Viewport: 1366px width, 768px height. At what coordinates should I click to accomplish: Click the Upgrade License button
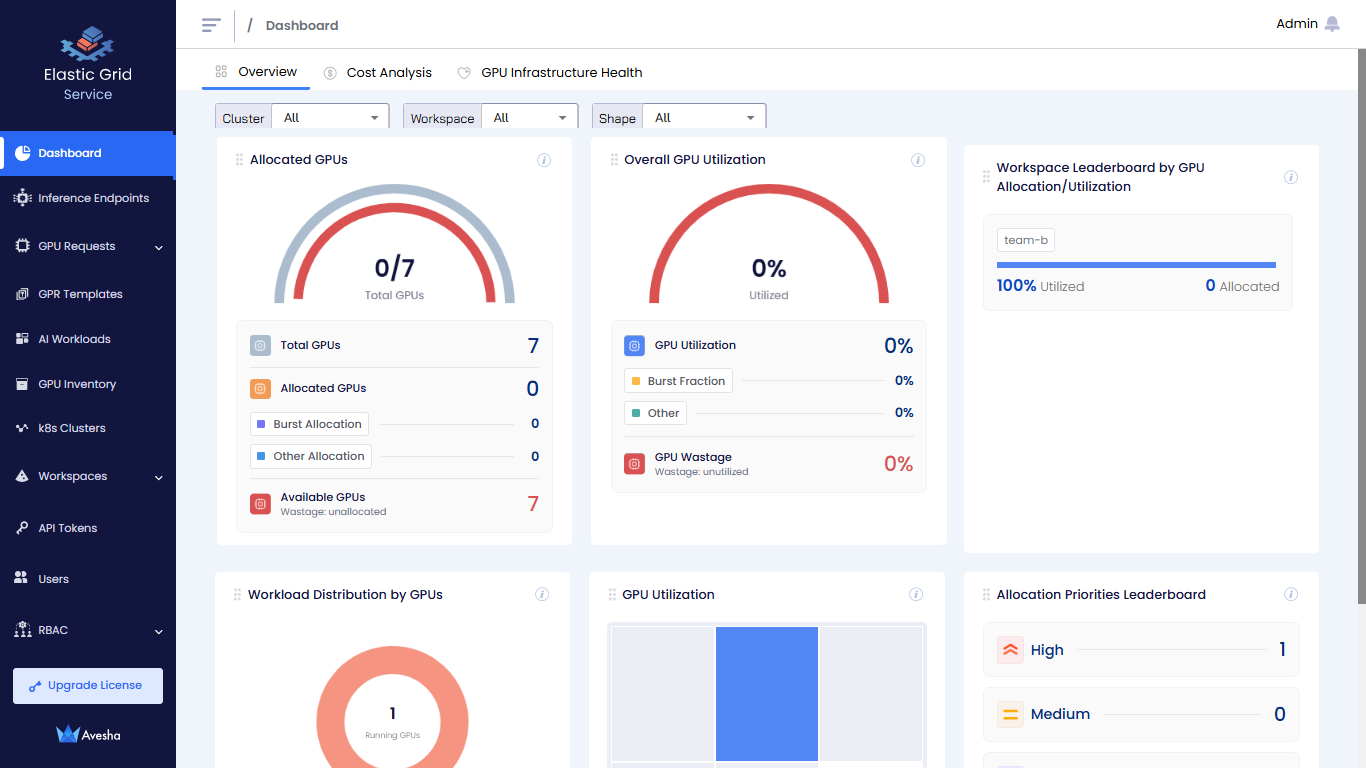tap(87, 686)
